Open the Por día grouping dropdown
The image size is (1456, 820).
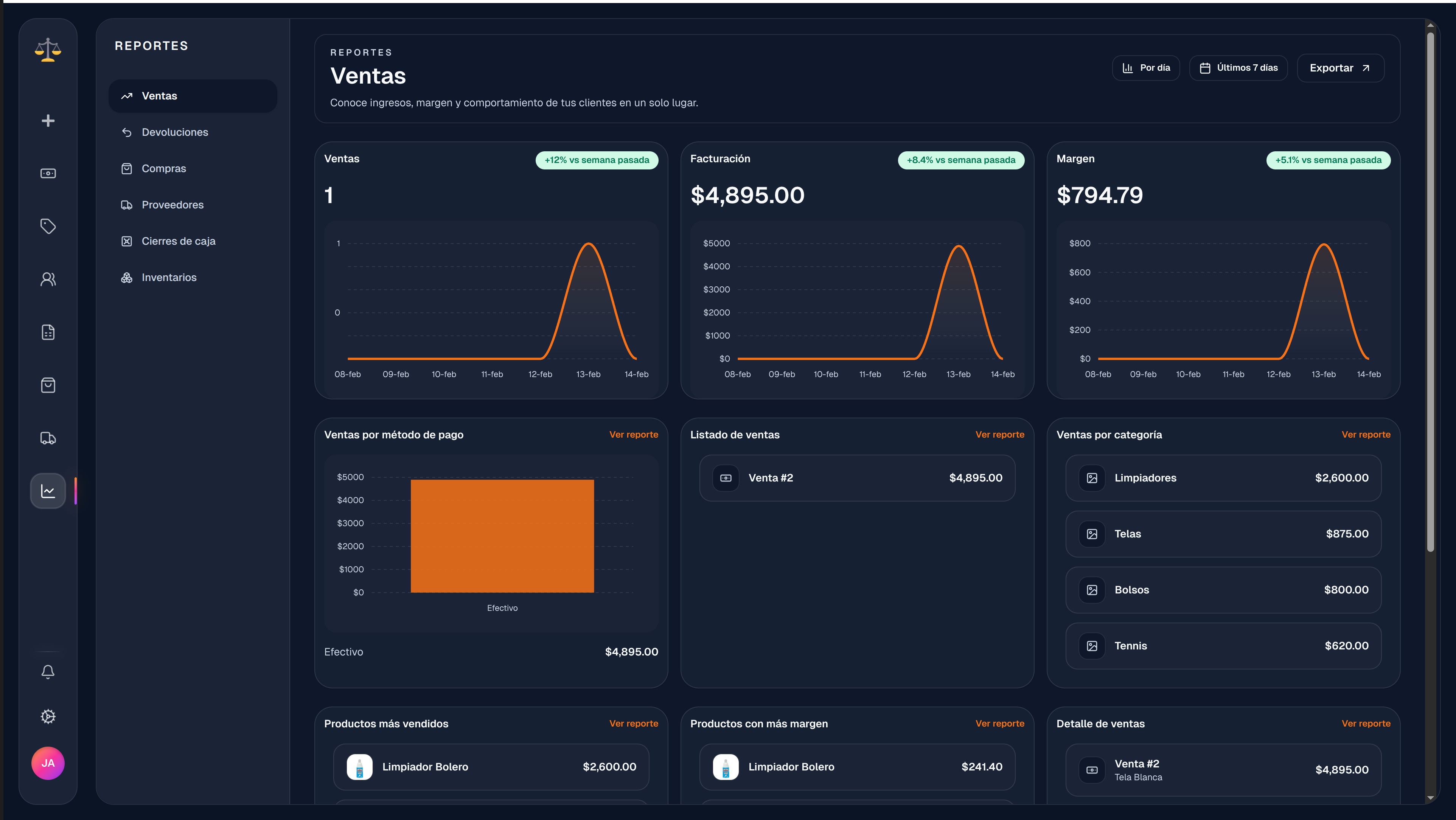click(x=1146, y=68)
